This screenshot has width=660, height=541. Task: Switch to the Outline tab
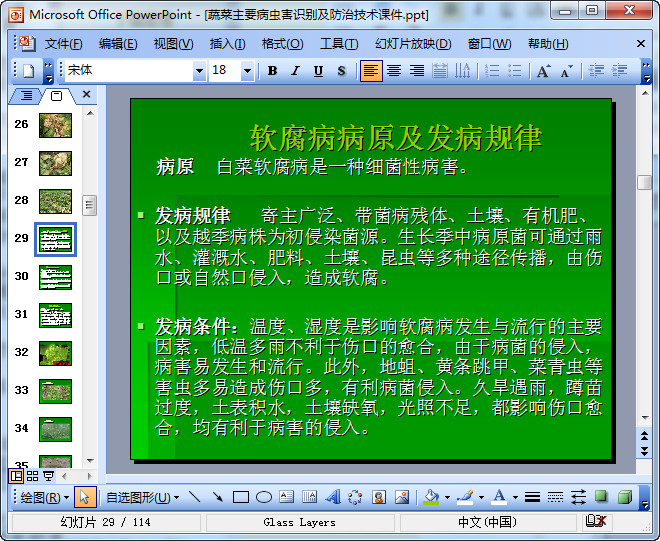[x=26, y=96]
